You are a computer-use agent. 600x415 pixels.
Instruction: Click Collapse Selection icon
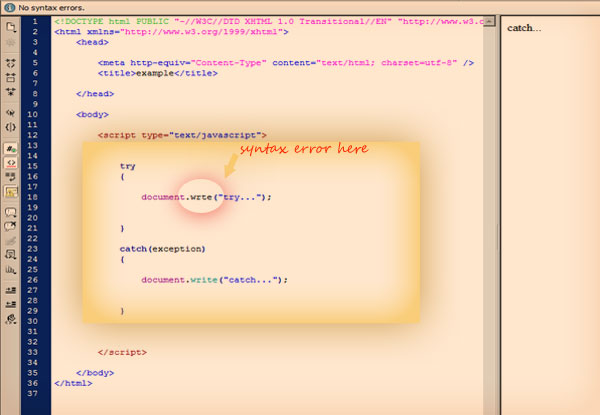pyautogui.click(x=11, y=78)
